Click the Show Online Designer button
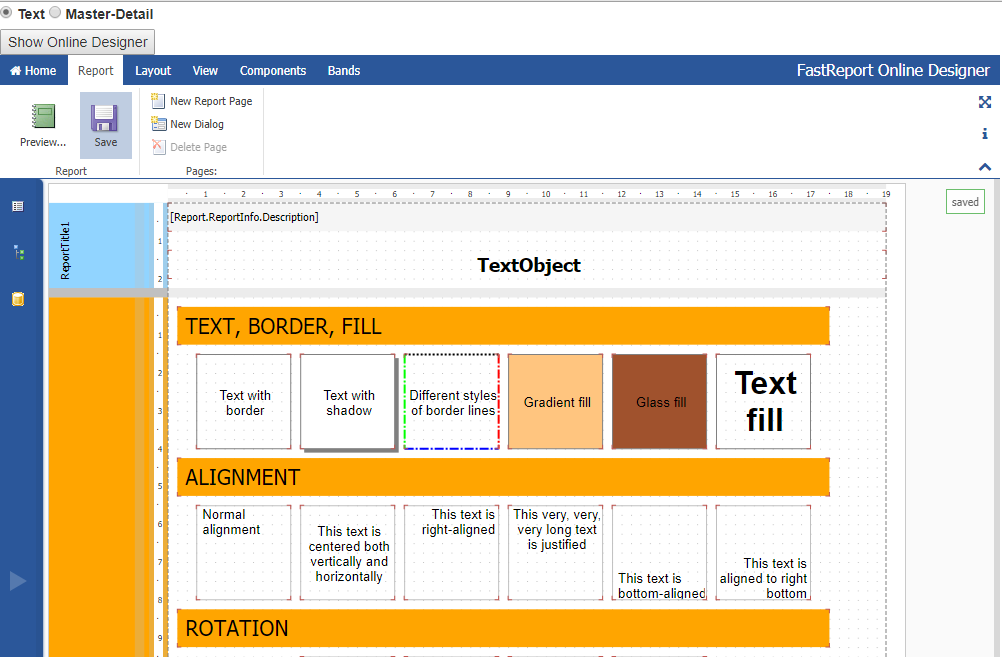The image size is (1002, 657). pos(77,42)
